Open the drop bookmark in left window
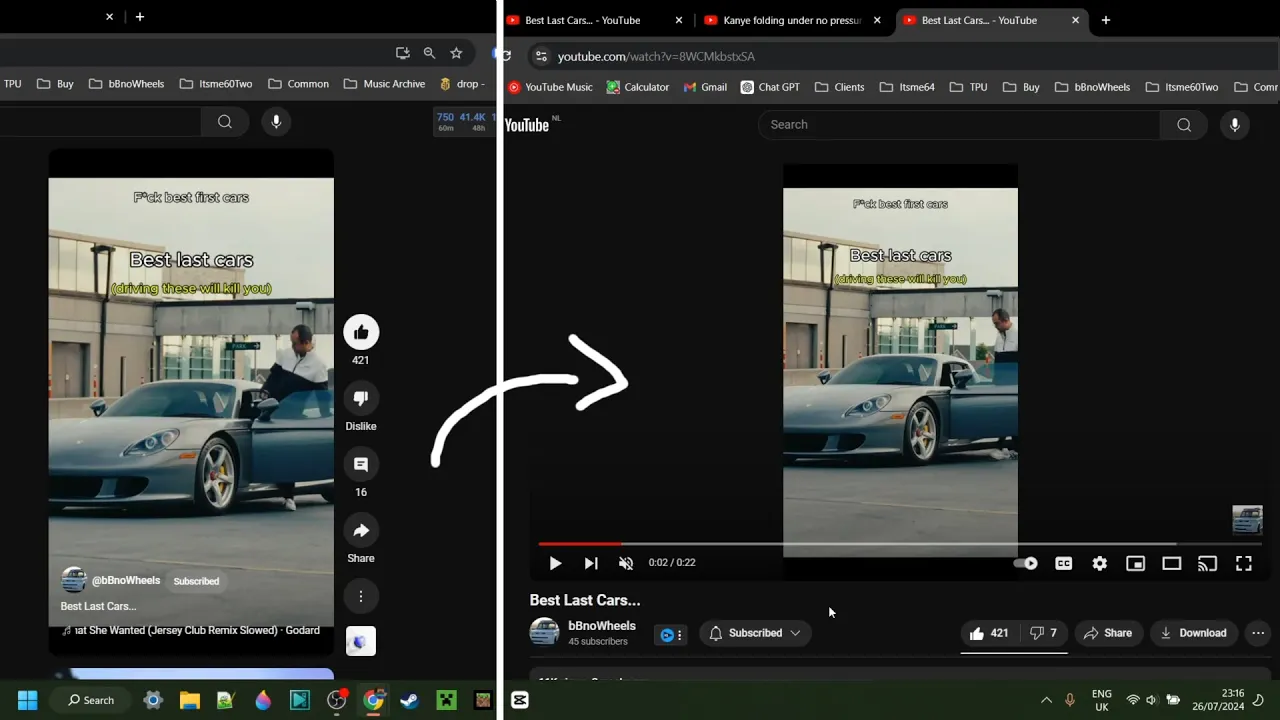This screenshot has width=1280, height=720. [462, 84]
